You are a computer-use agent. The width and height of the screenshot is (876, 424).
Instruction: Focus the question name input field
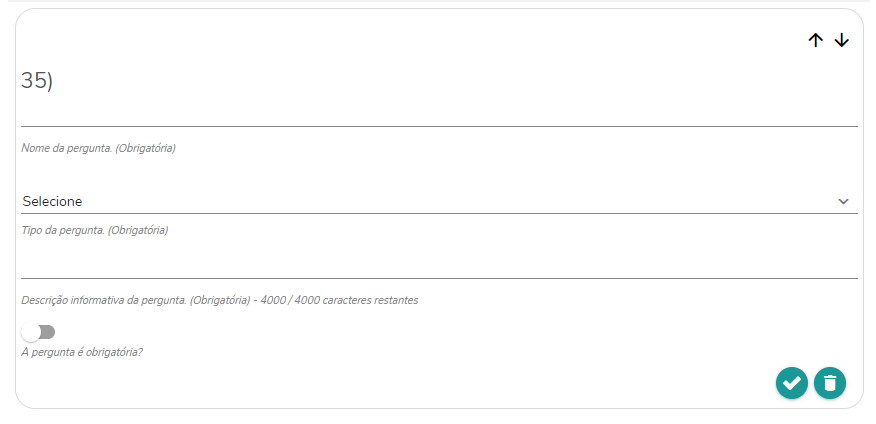[438, 112]
